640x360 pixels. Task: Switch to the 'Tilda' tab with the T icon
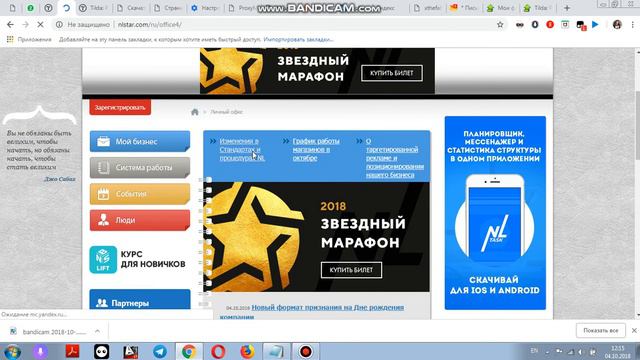point(92,8)
